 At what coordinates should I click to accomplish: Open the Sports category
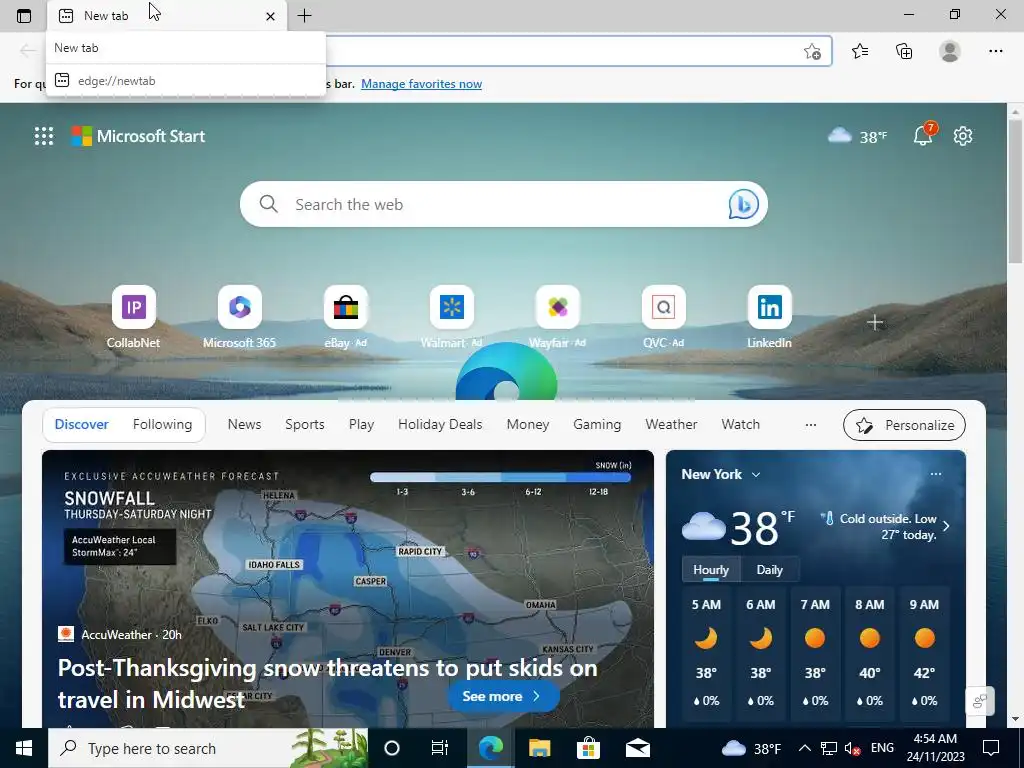pos(304,424)
